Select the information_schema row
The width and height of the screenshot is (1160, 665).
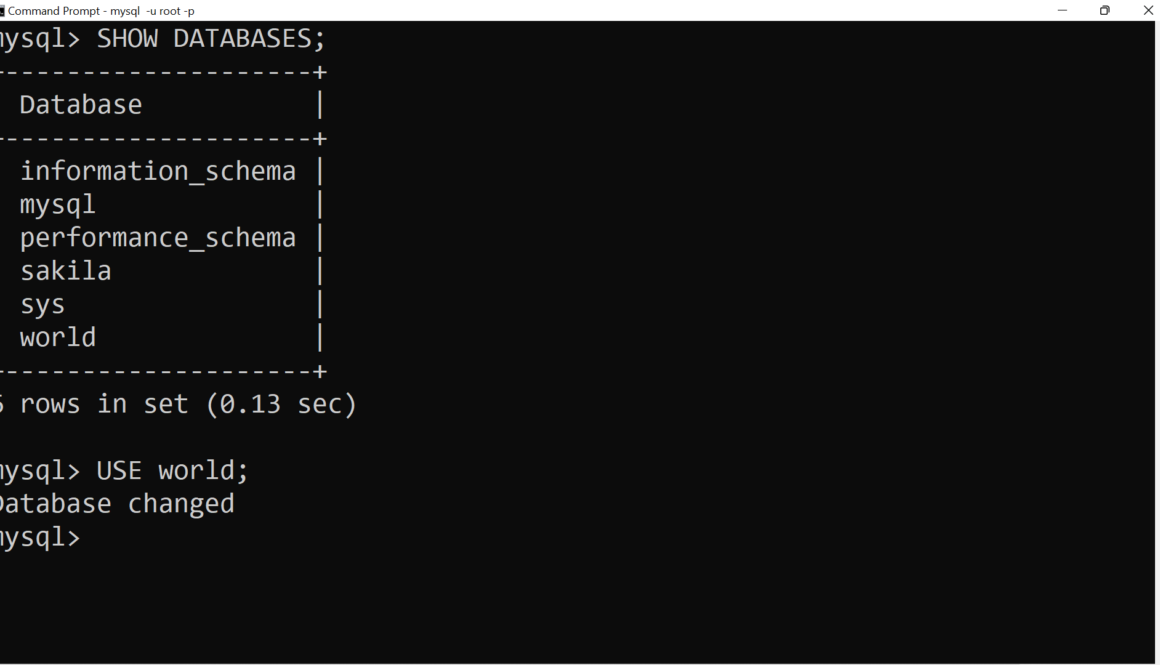tap(158, 172)
